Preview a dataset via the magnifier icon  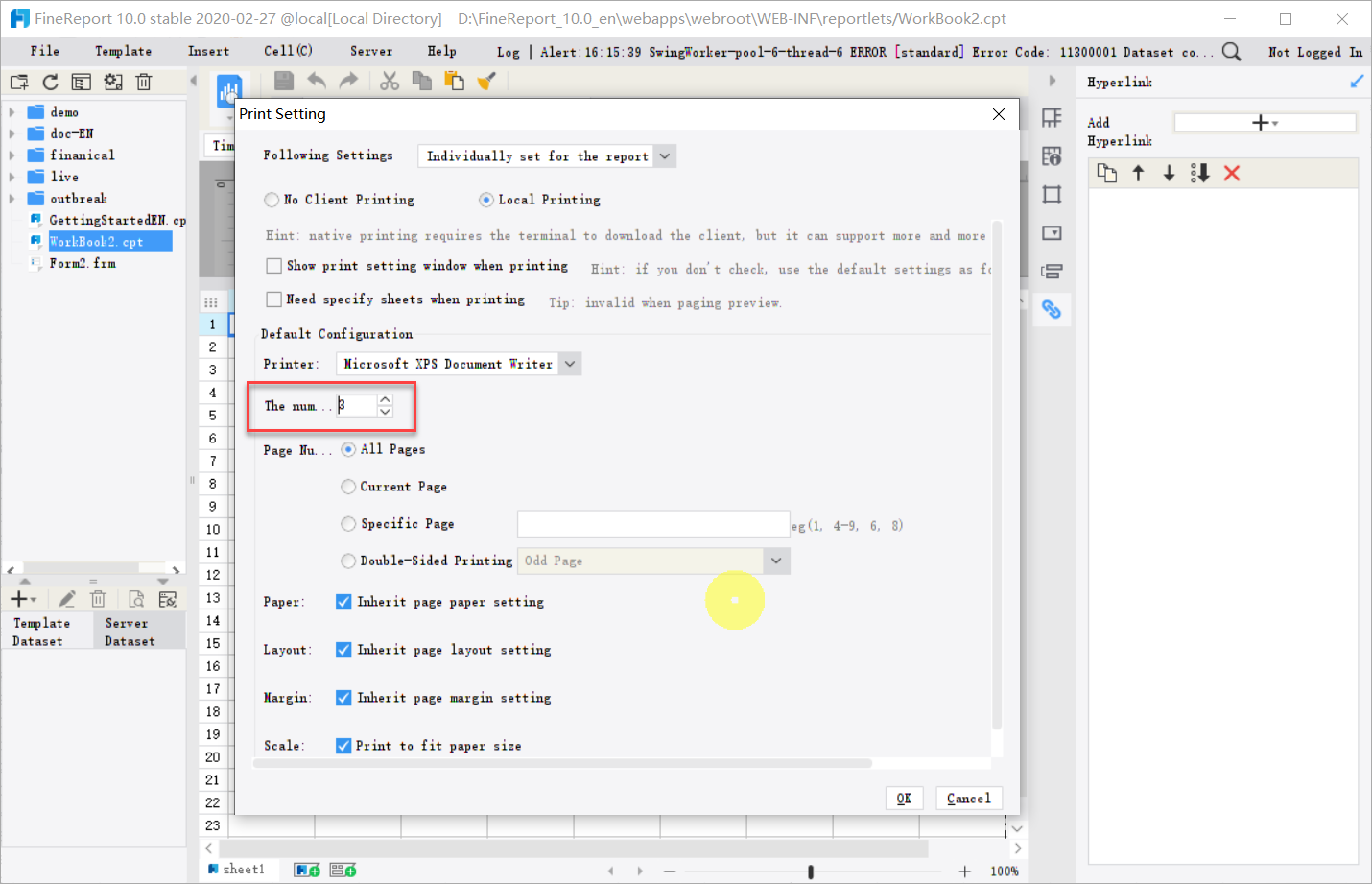click(x=135, y=598)
